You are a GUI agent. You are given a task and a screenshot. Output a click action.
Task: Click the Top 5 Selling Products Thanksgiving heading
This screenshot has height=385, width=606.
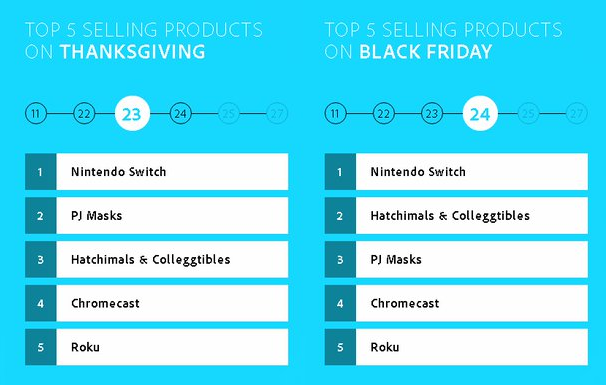[144, 41]
